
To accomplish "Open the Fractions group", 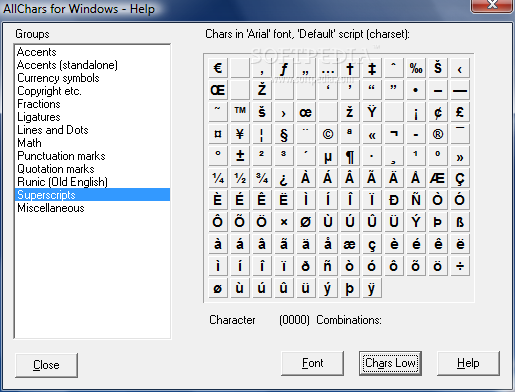I will (x=92, y=104).
